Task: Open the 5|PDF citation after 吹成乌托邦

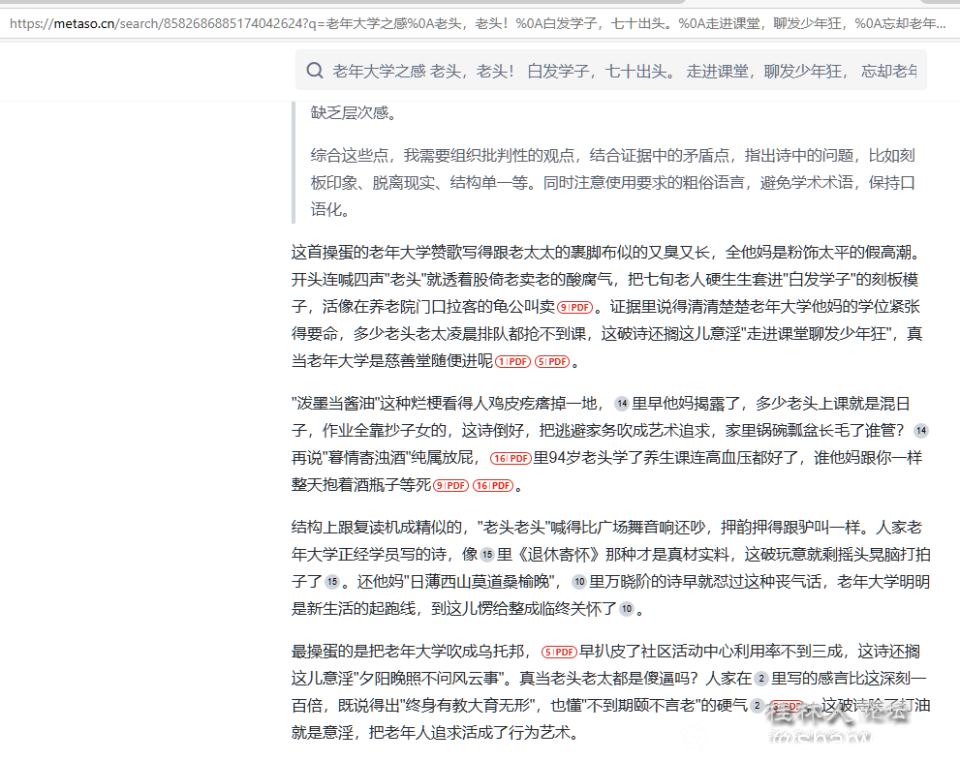Action: [x=559, y=652]
